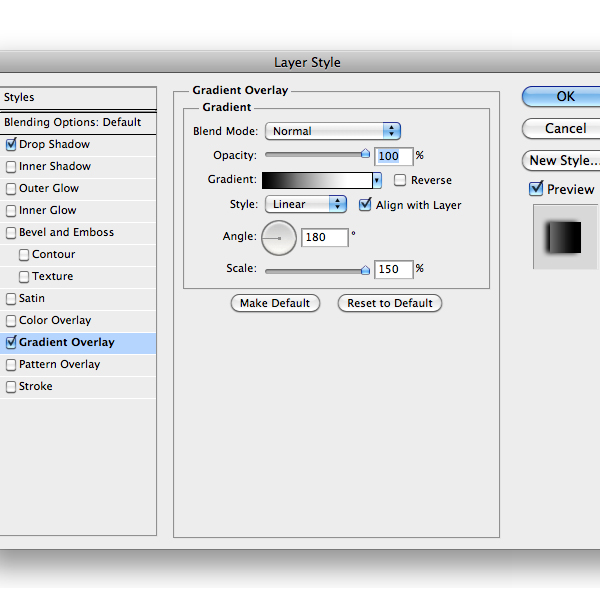
Task: Select Blending Options: Default row
Action: (78, 122)
